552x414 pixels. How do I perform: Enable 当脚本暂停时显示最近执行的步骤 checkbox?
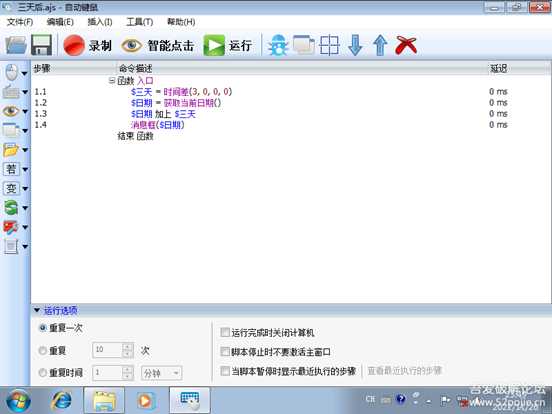(x=225, y=371)
